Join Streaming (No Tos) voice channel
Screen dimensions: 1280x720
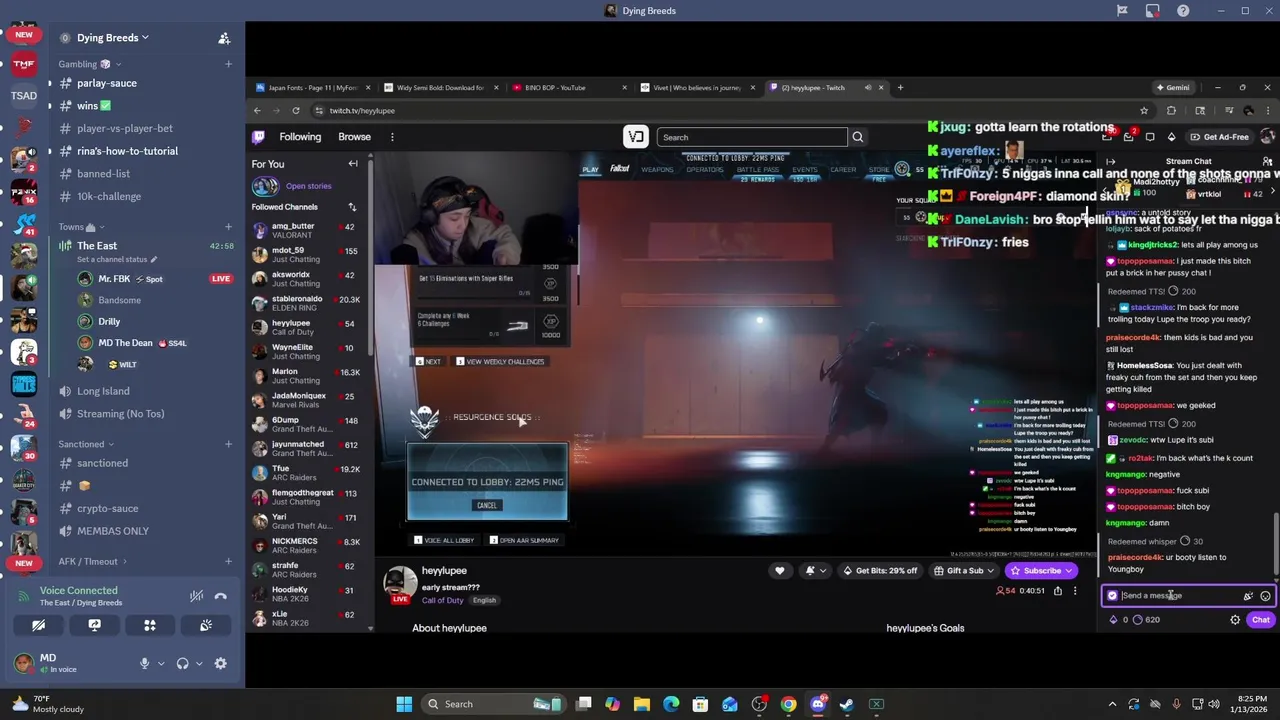(120, 413)
